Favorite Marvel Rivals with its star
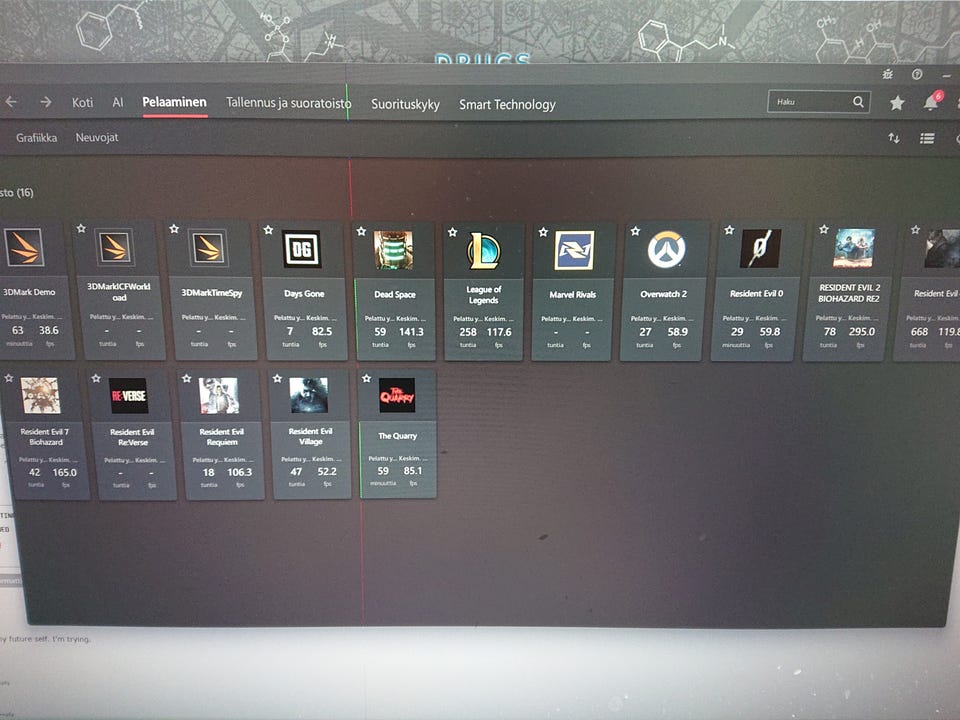This screenshot has height=720, width=960. [x=543, y=232]
